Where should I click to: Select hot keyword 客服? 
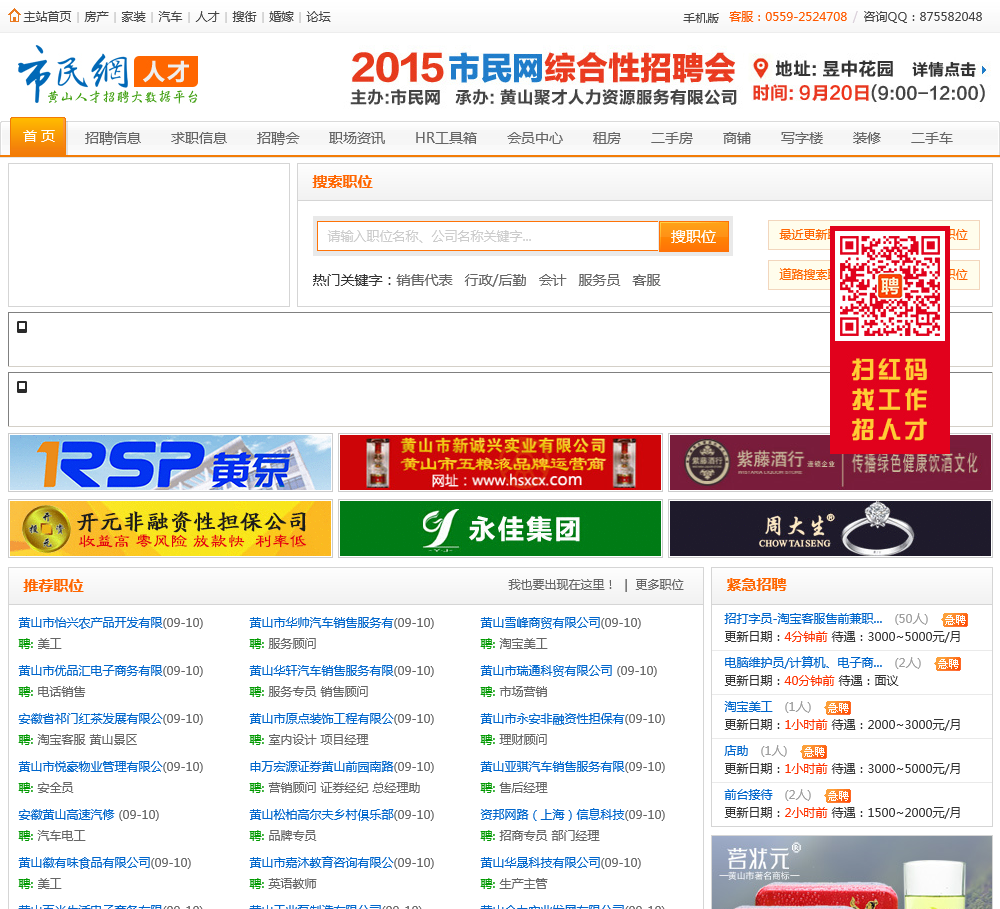point(646,280)
